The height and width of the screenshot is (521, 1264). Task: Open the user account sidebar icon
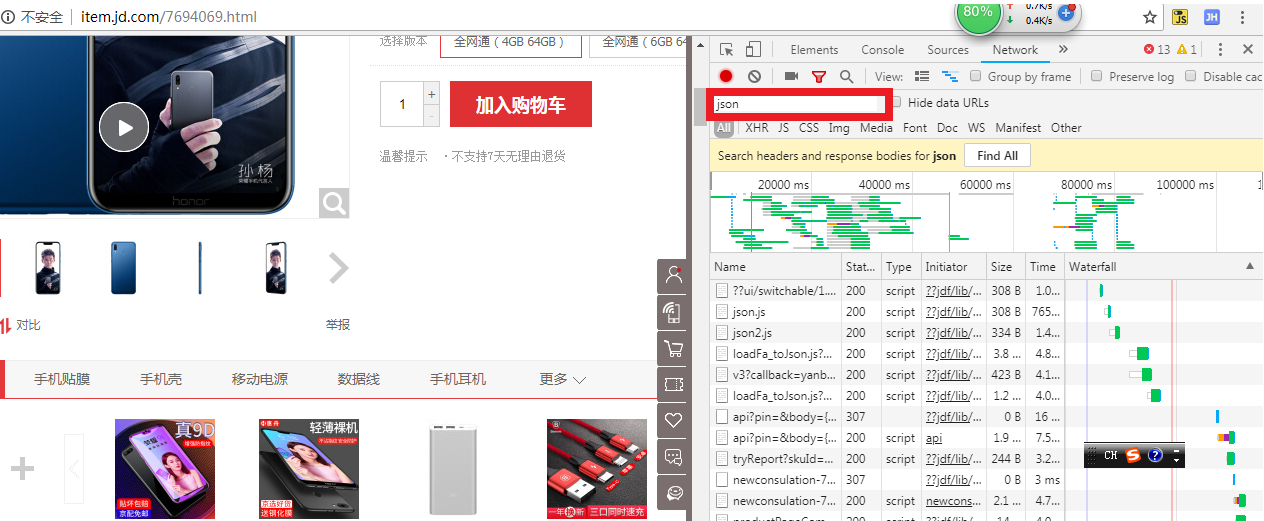point(674,277)
